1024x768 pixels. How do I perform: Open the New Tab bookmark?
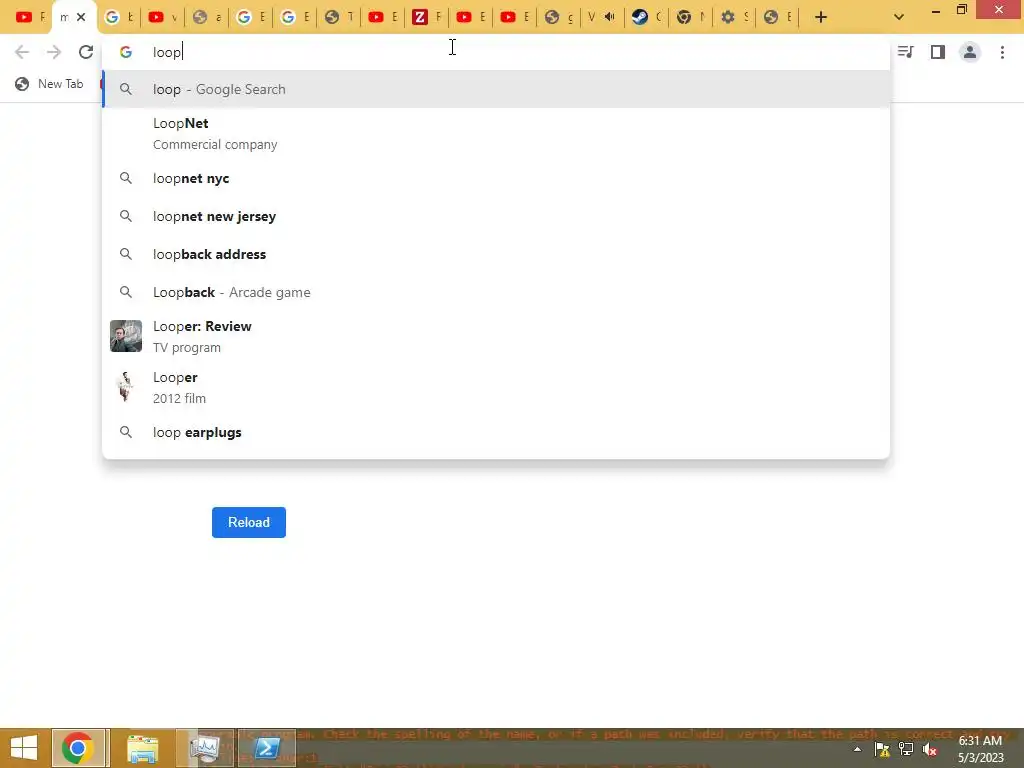(50, 84)
